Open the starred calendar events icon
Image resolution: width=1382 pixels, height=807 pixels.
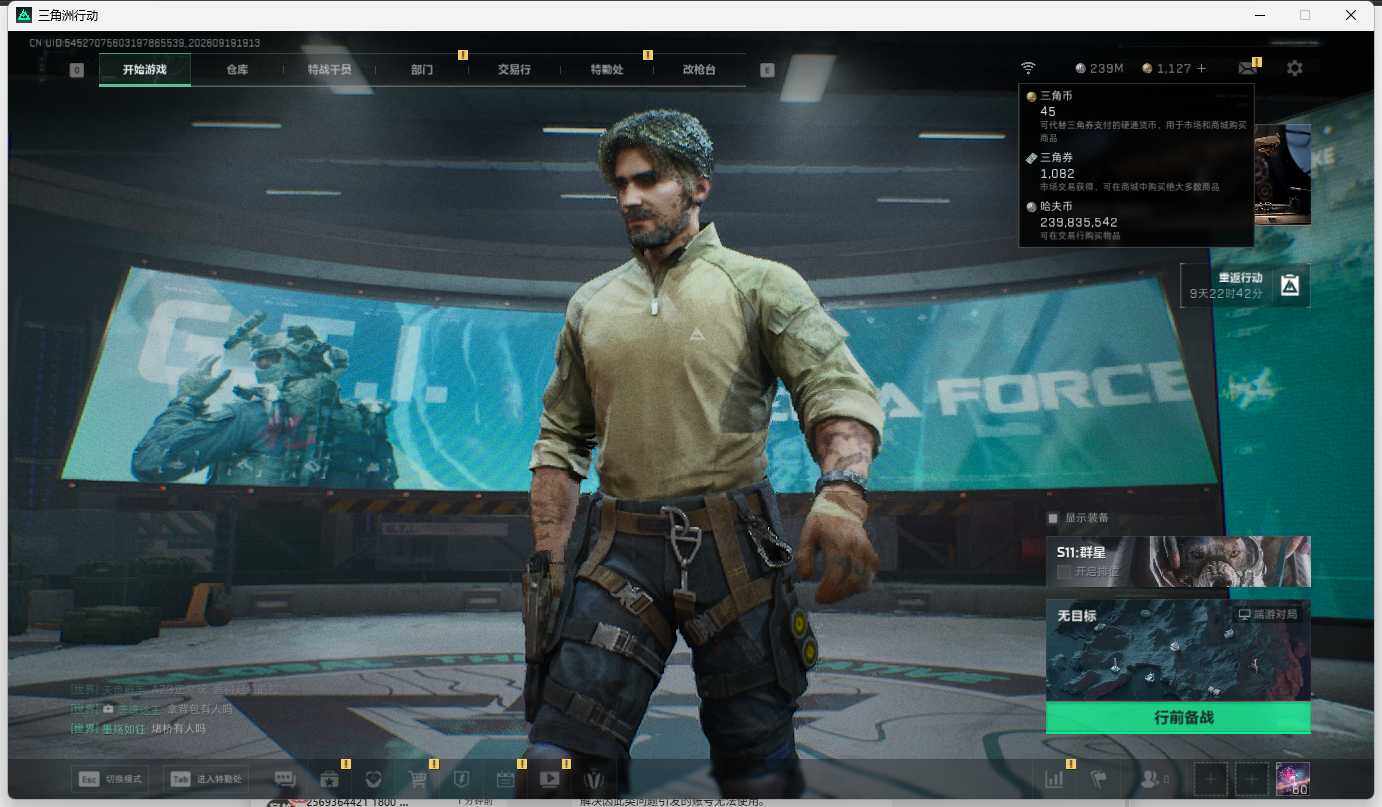click(330, 779)
